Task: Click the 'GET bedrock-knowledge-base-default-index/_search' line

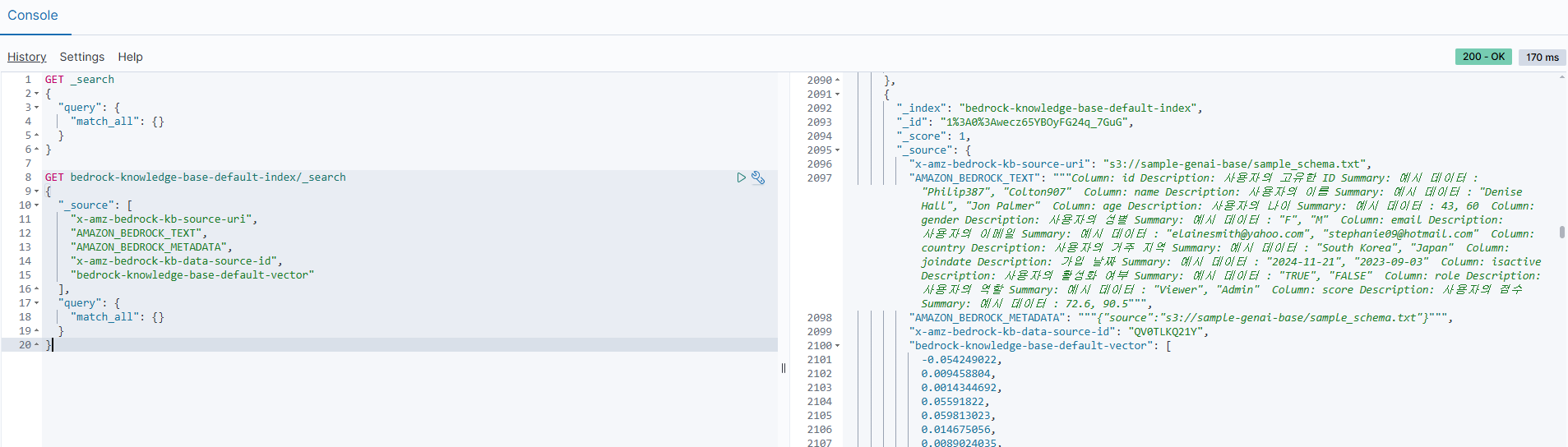Action: click(196, 177)
